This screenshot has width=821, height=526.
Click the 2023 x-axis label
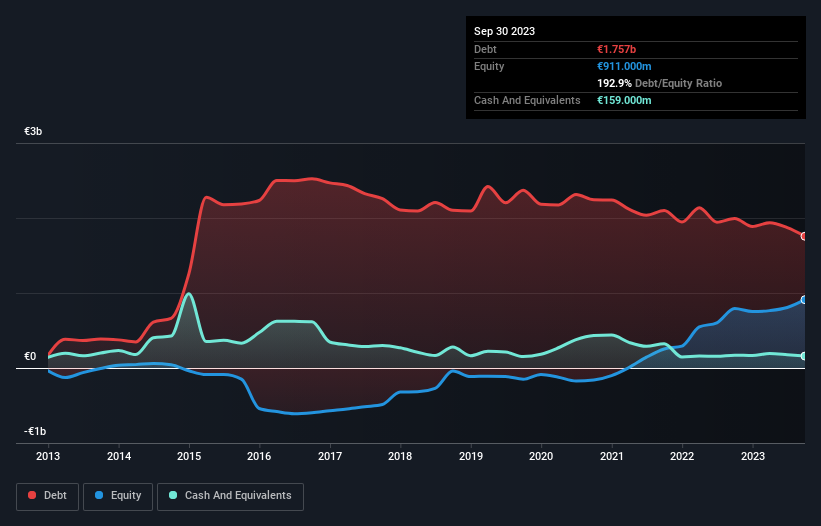[x=753, y=456]
